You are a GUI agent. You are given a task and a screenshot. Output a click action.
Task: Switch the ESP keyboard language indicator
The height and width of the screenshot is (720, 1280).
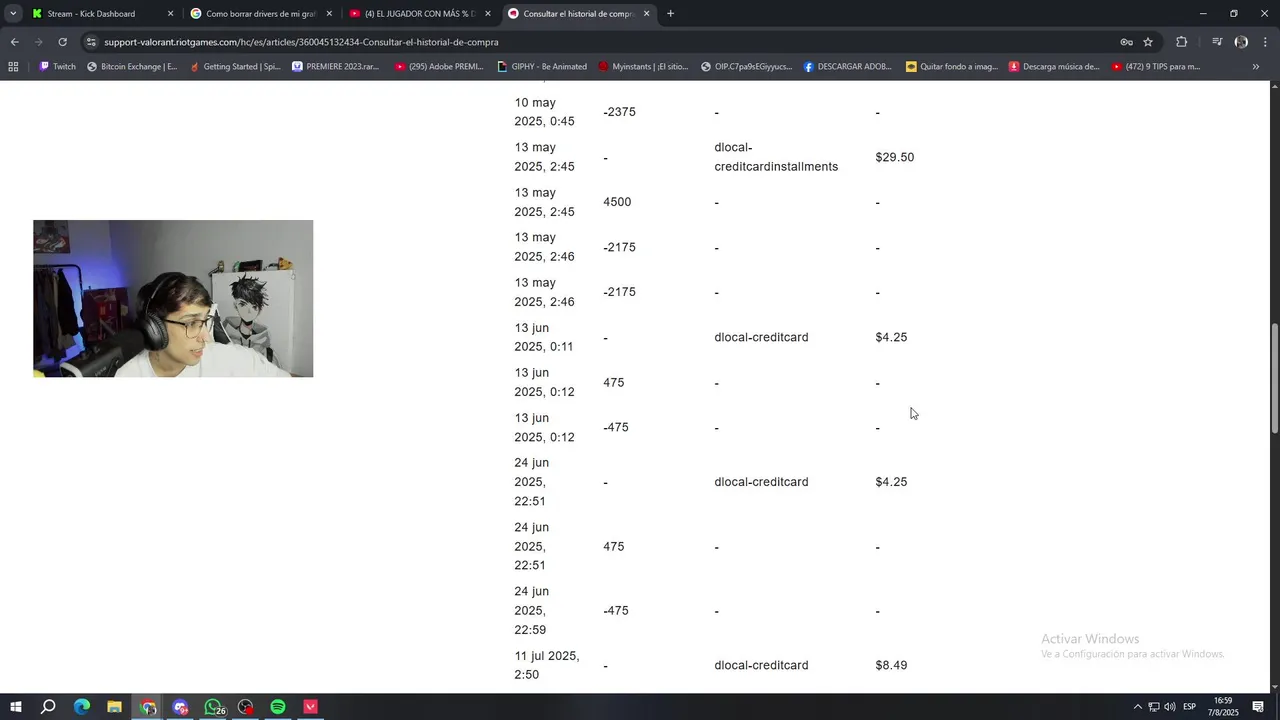(1190, 707)
